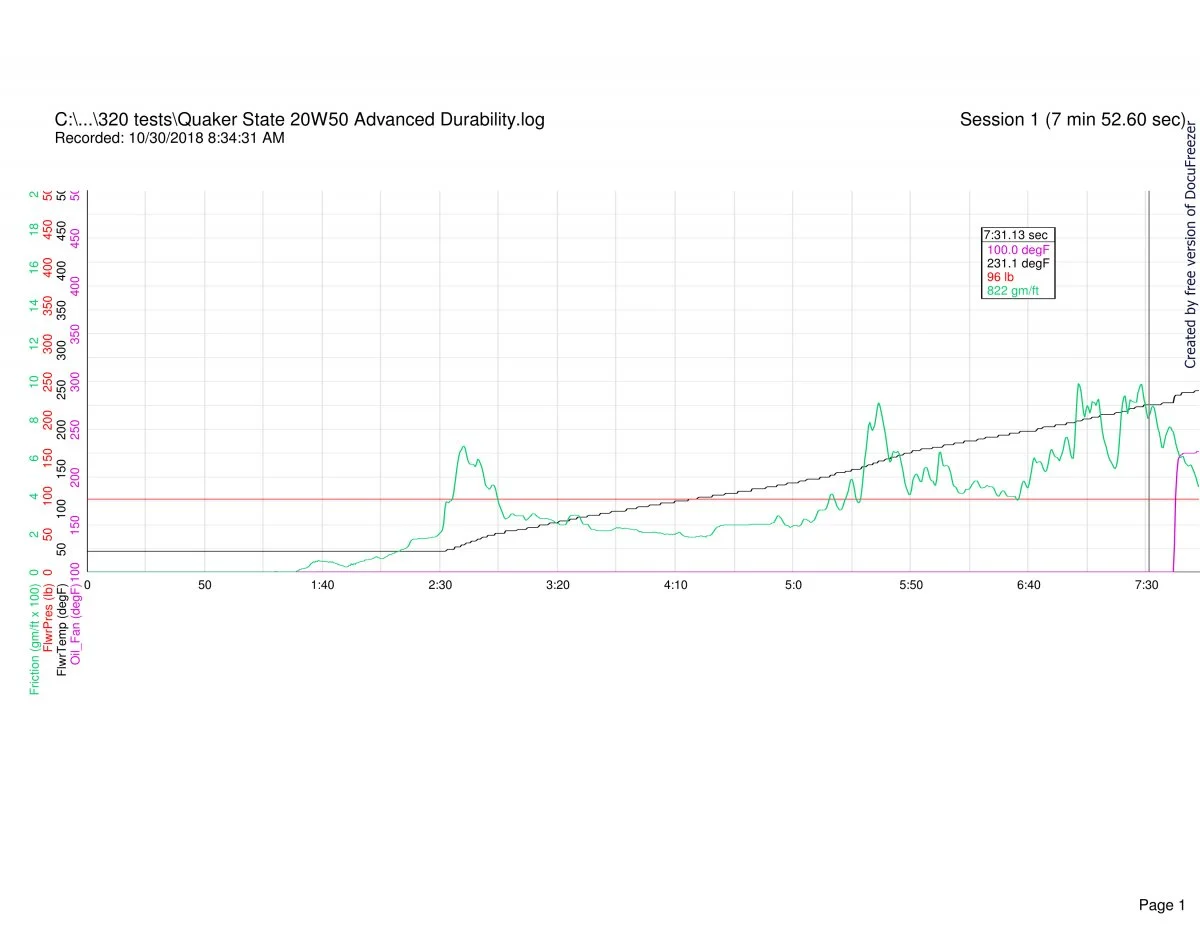Image resolution: width=1200 pixels, height=927 pixels.
Task: Select the 1:40 tick on time axis
Action: click(322, 584)
